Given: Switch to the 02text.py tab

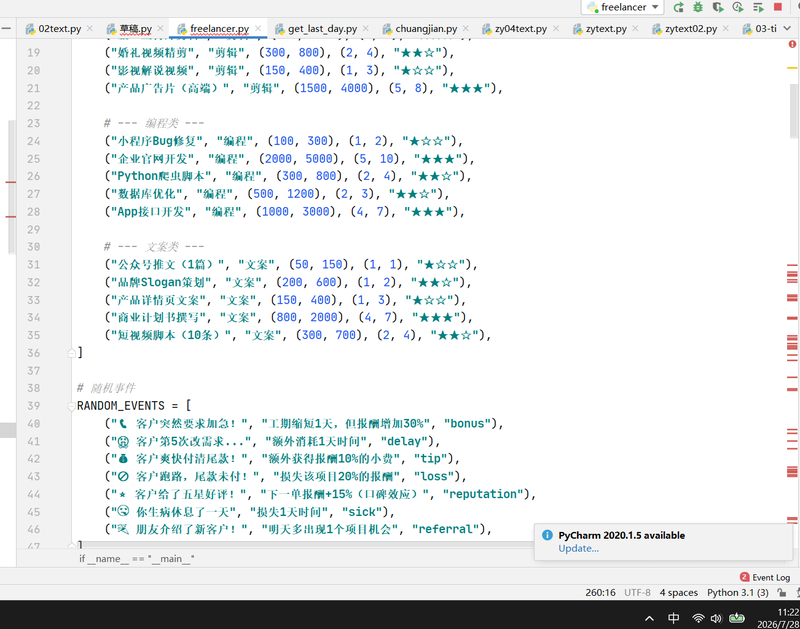Looking at the screenshot, I should 59,29.
